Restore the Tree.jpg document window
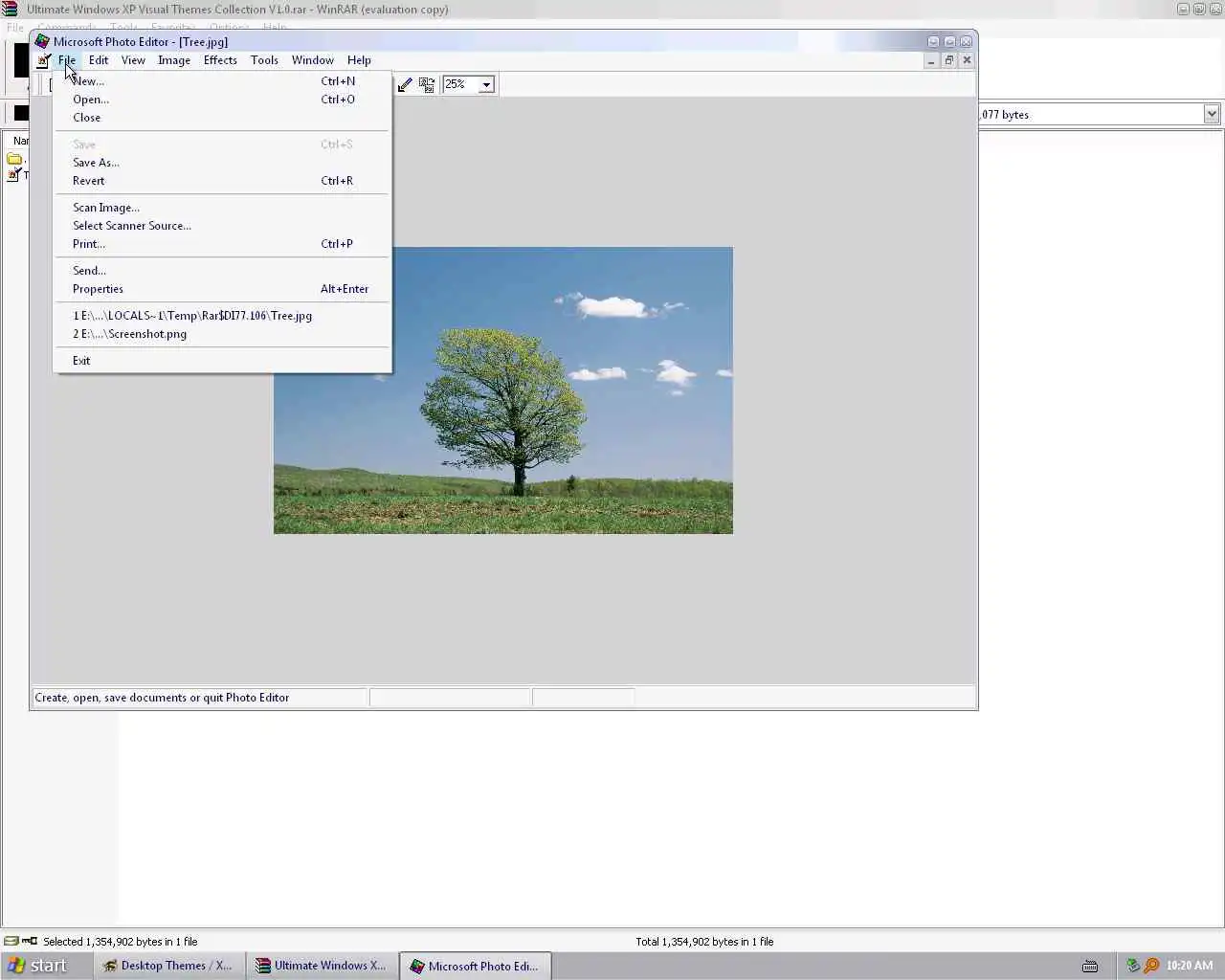 (949, 60)
